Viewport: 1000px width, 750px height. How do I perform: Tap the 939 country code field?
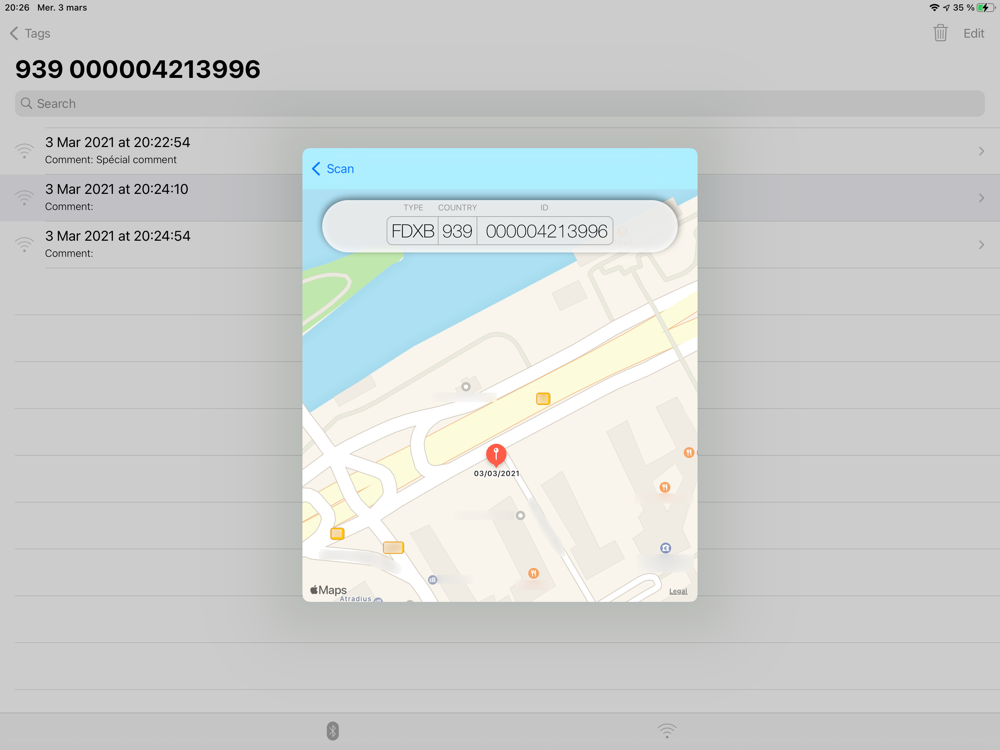457,231
